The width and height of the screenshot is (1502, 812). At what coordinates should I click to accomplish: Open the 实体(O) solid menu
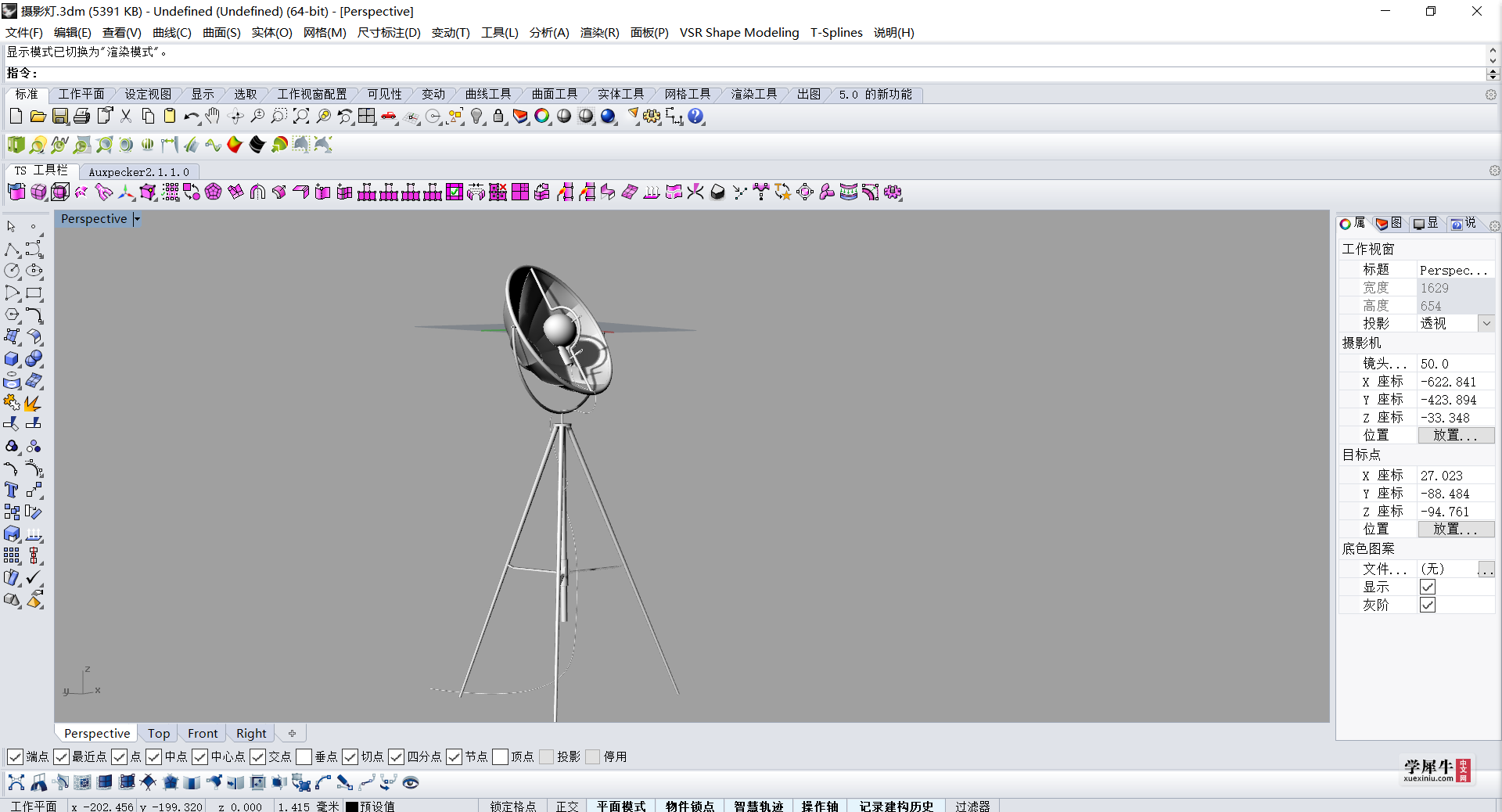point(271,32)
